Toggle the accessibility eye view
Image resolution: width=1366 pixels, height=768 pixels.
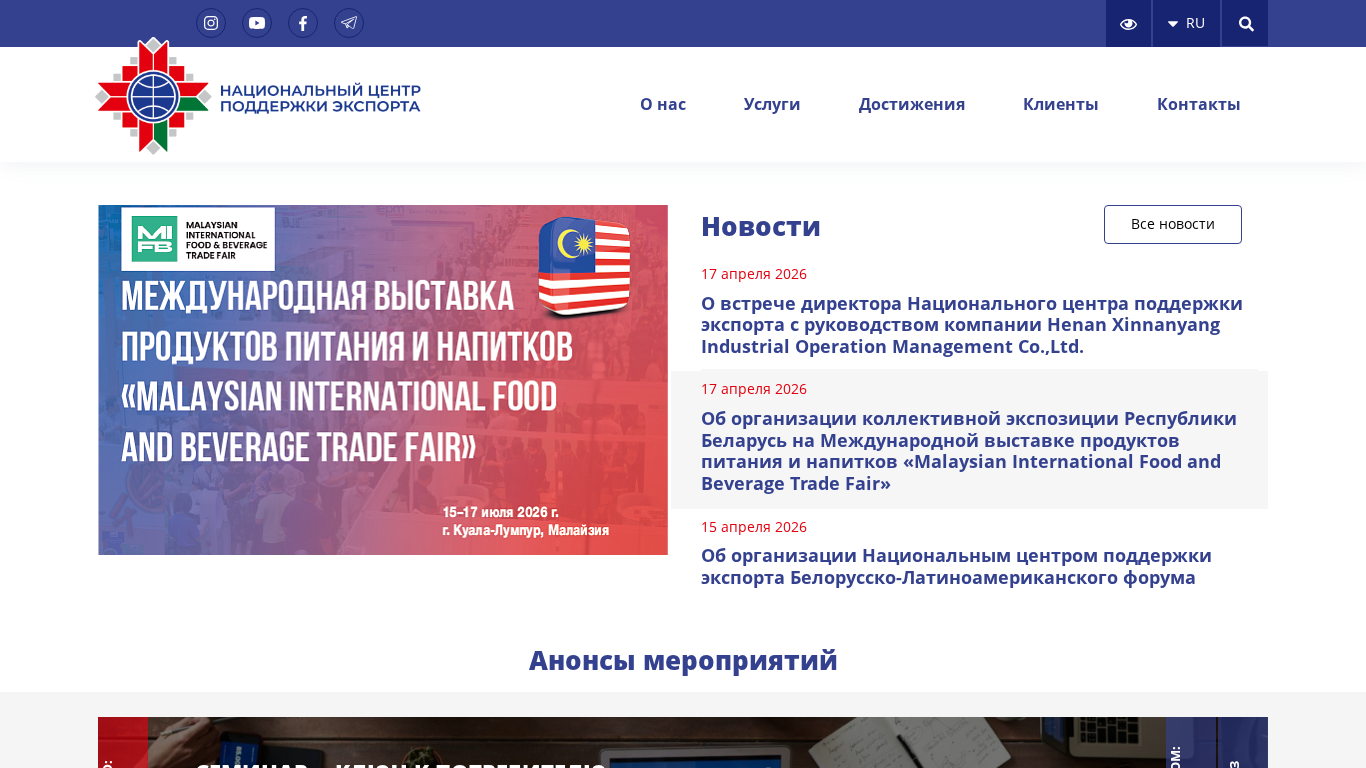click(1128, 24)
